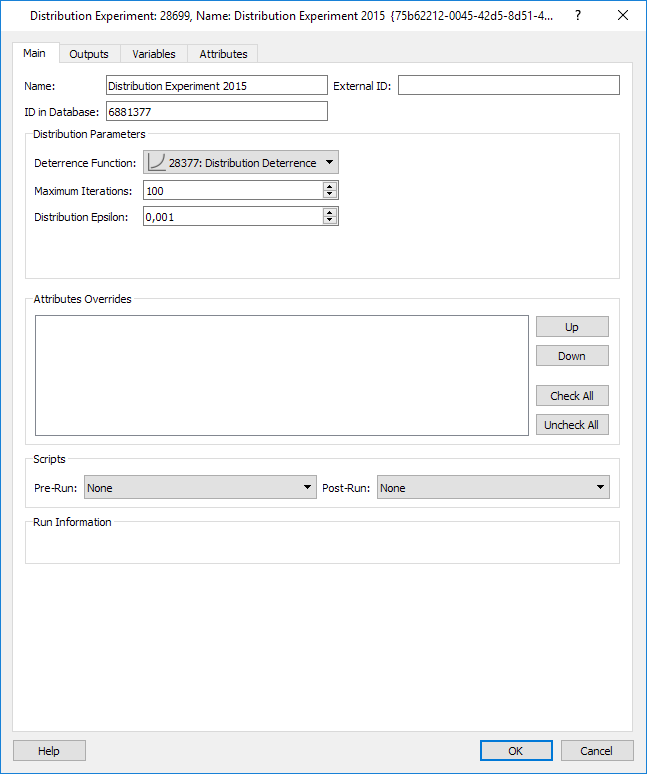Click the Check All button
This screenshot has width=647, height=774.
pos(572,396)
